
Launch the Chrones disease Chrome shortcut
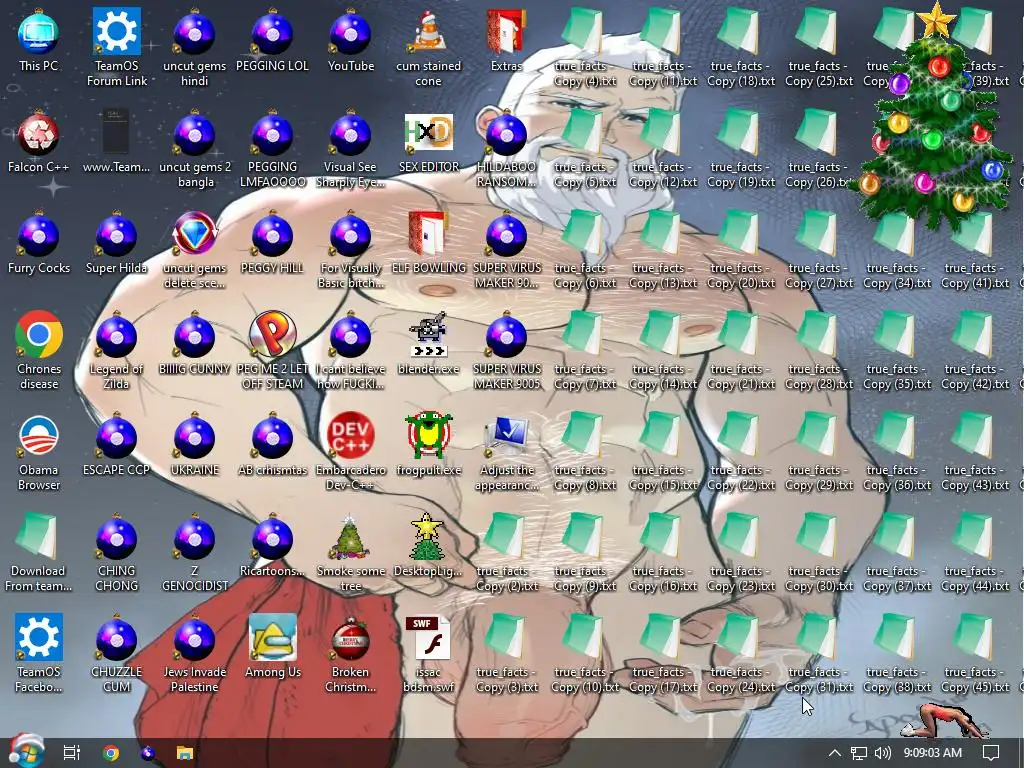click(39, 351)
